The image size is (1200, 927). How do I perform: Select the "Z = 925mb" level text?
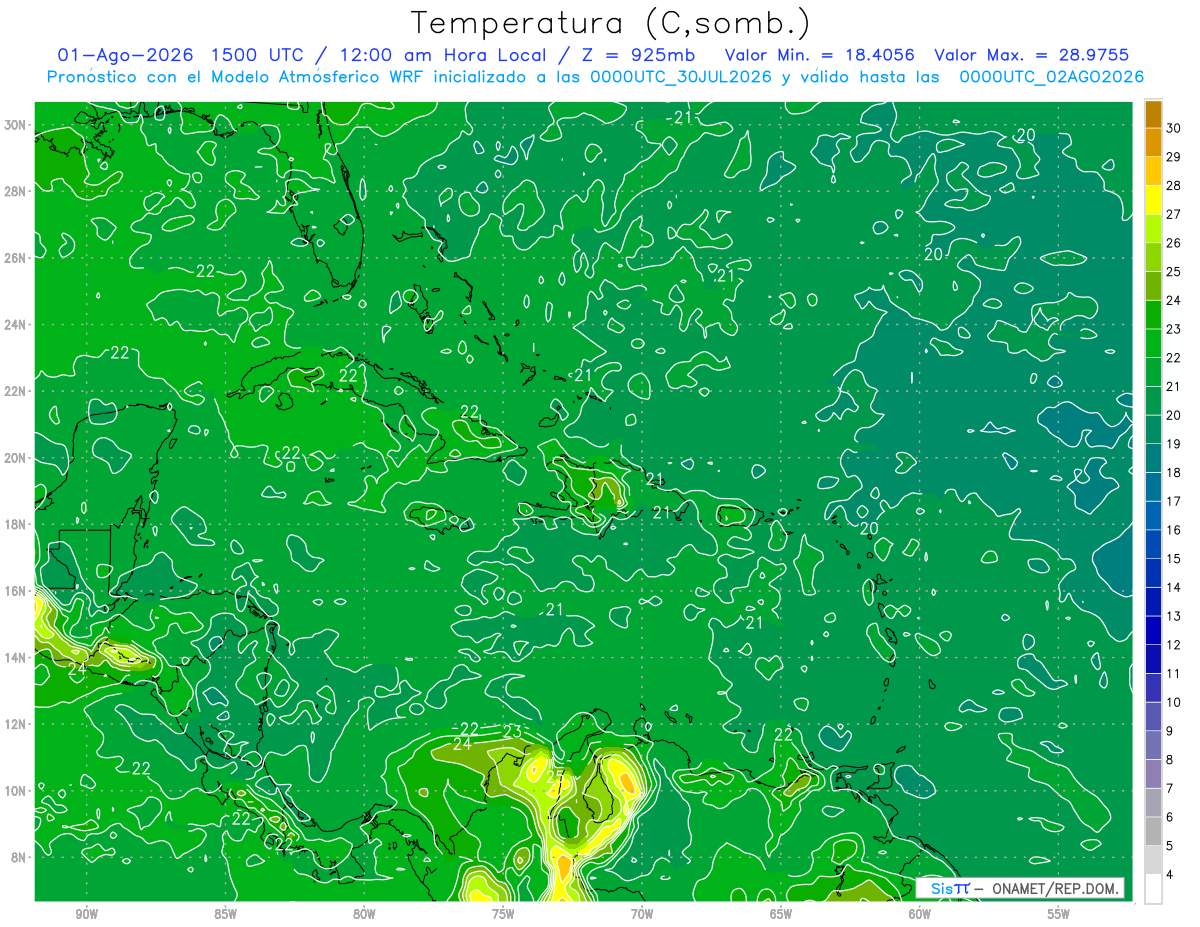641,55
